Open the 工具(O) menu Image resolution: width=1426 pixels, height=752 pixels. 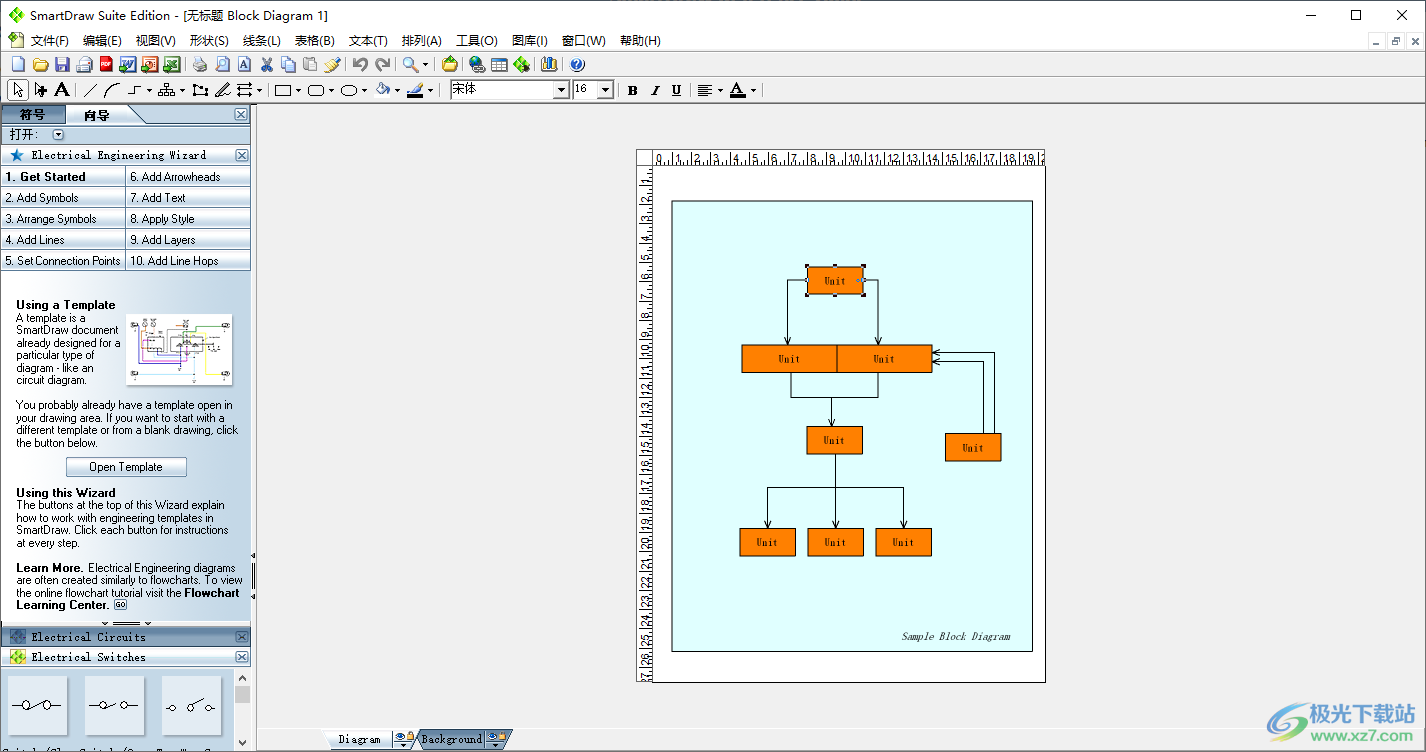(476, 41)
